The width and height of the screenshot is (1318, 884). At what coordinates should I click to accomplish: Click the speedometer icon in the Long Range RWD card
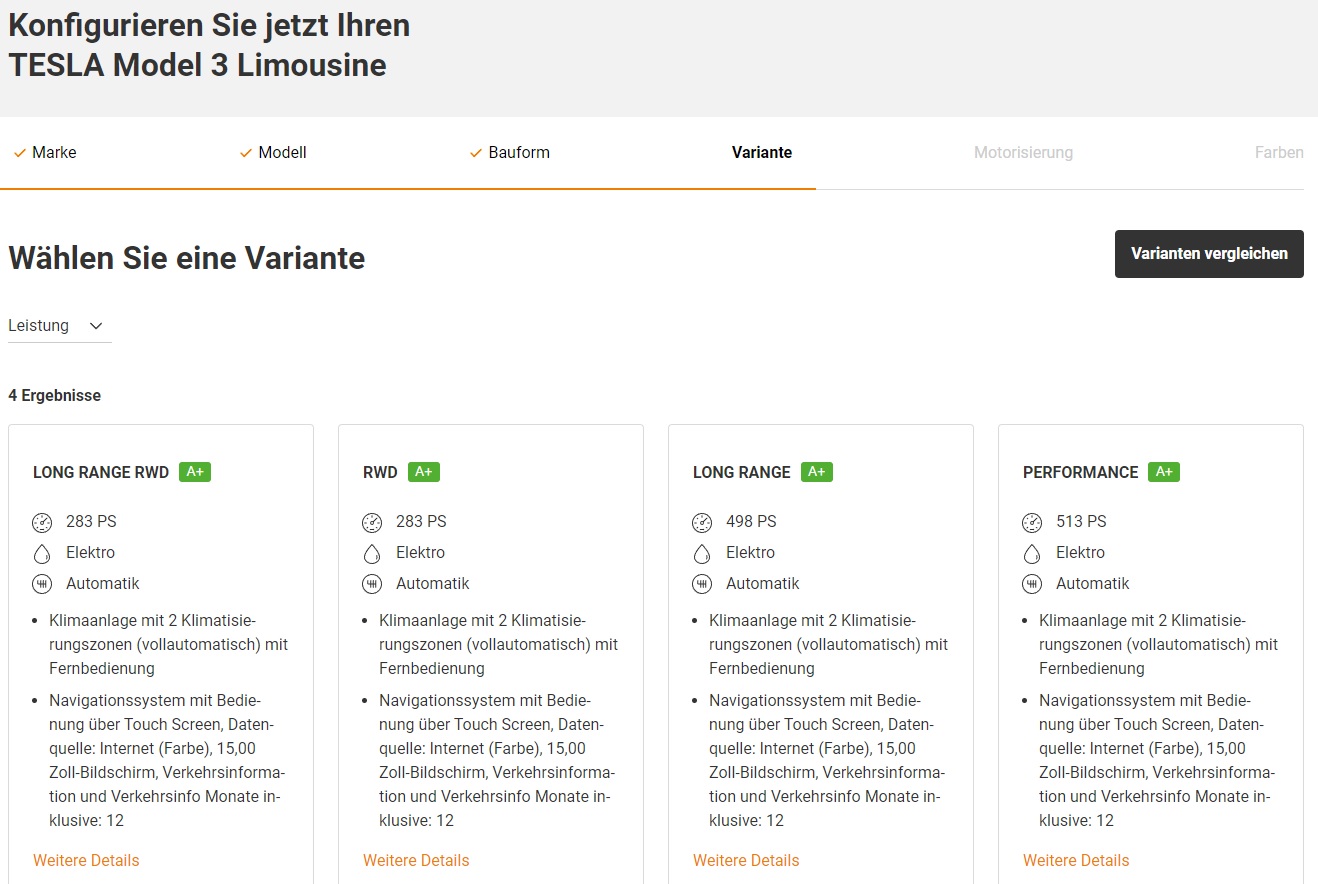[x=42, y=522]
